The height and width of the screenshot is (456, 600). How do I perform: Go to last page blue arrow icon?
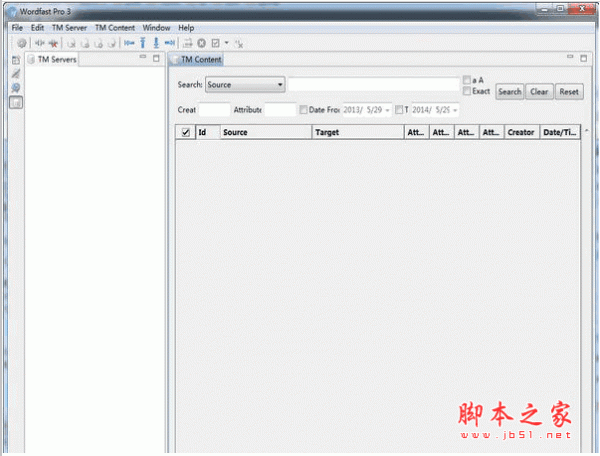170,43
